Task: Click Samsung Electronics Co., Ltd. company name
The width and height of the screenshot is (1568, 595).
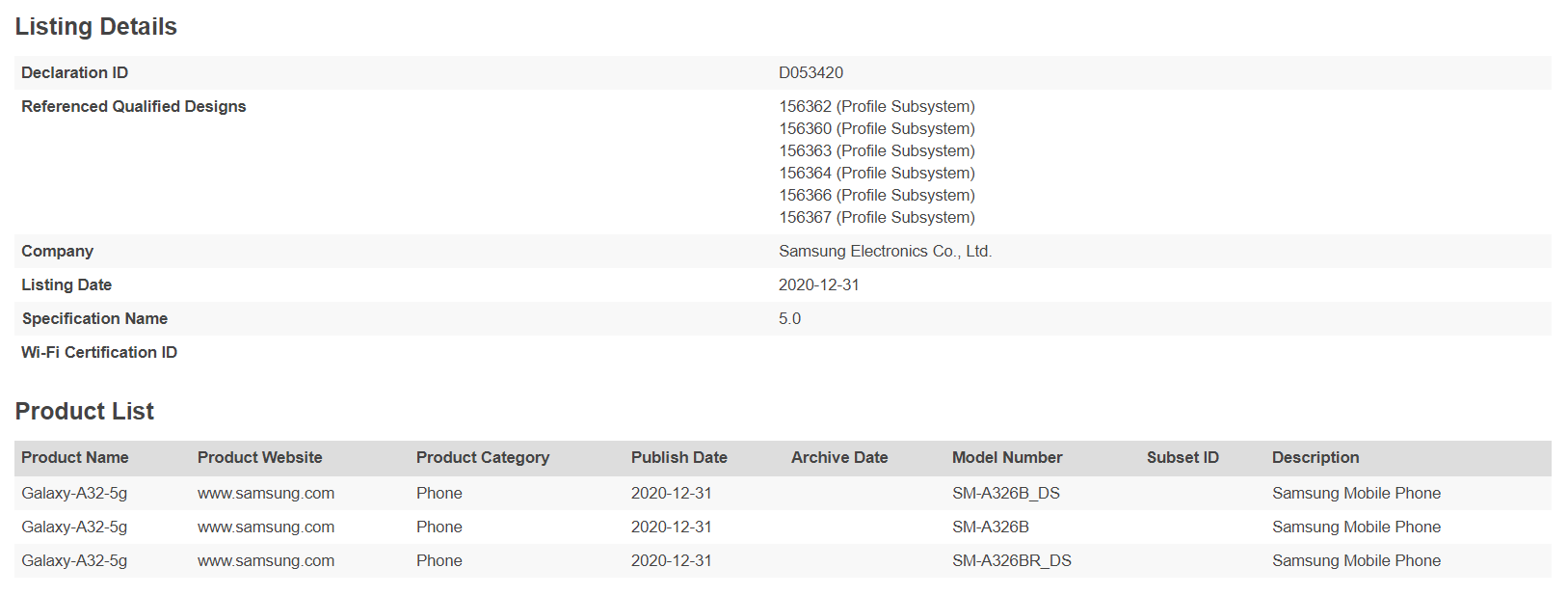Action: (x=885, y=251)
